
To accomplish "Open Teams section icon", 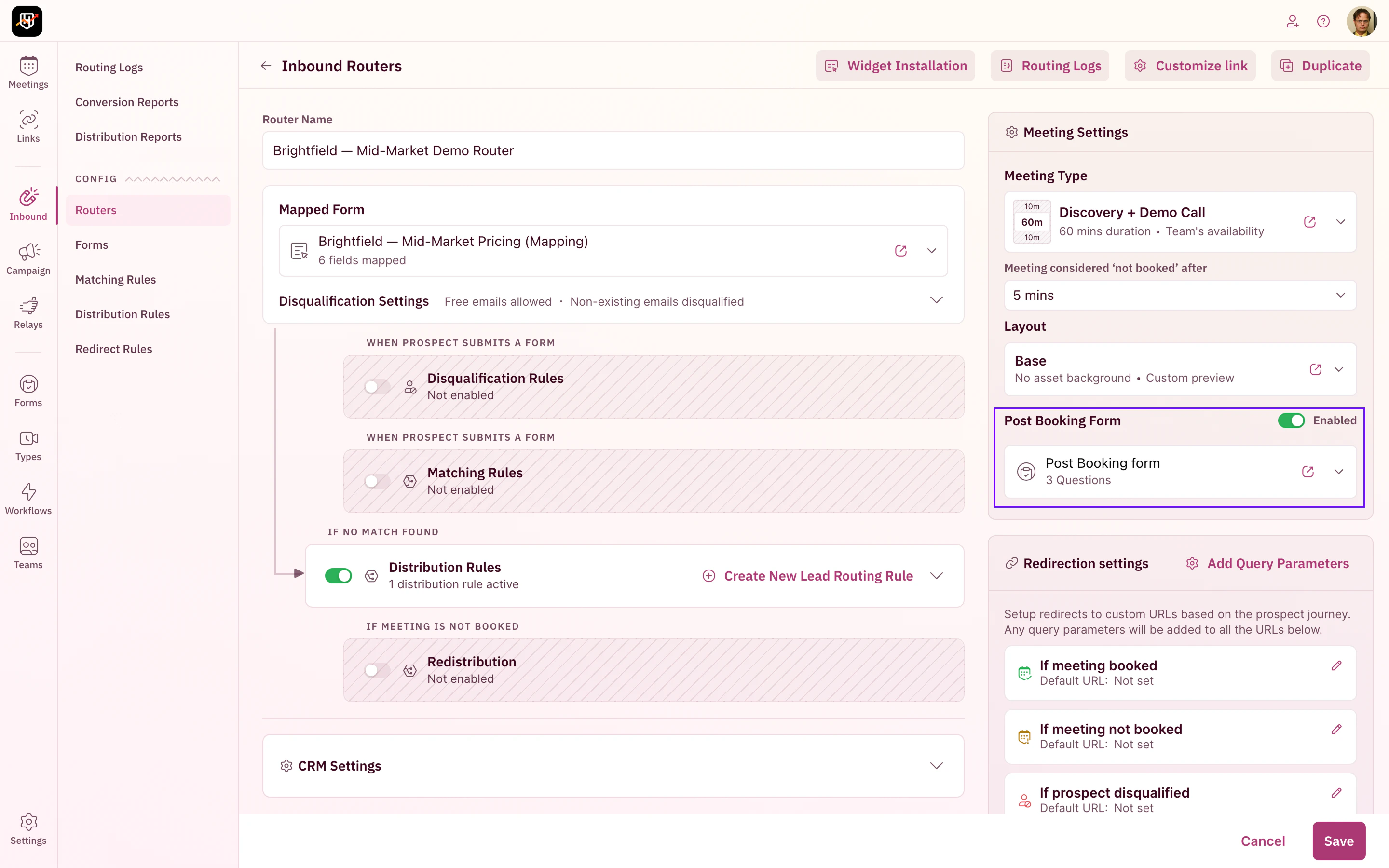I will pyautogui.click(x=28, y=553).
